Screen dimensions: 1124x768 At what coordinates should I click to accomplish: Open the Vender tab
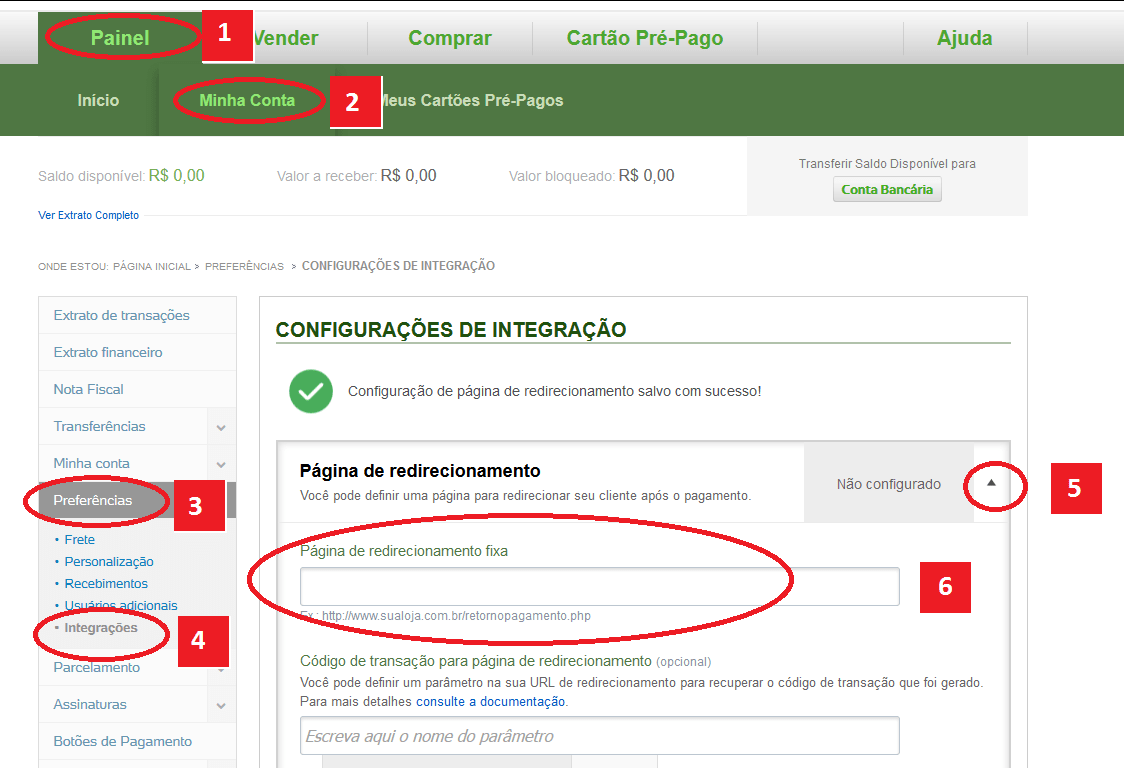(287, 38)
